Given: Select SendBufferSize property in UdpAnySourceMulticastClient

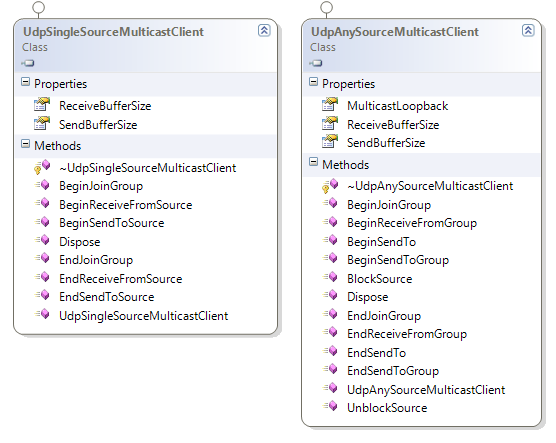Looking at the screenshot, I should [x=386, y=143].
